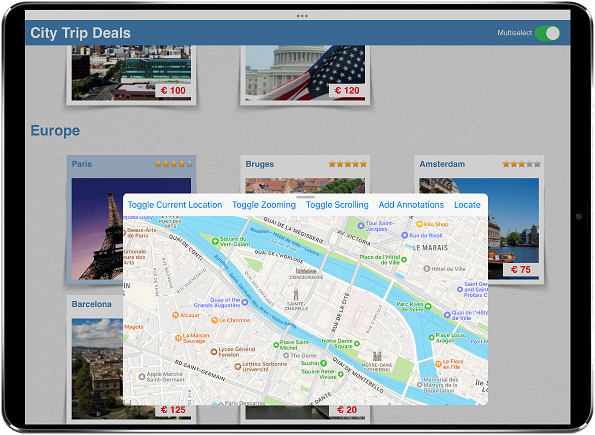This screenshot has height=435, width=595.
Task: Click Toggle Zooming in map popover
Action: pos(264,205)
